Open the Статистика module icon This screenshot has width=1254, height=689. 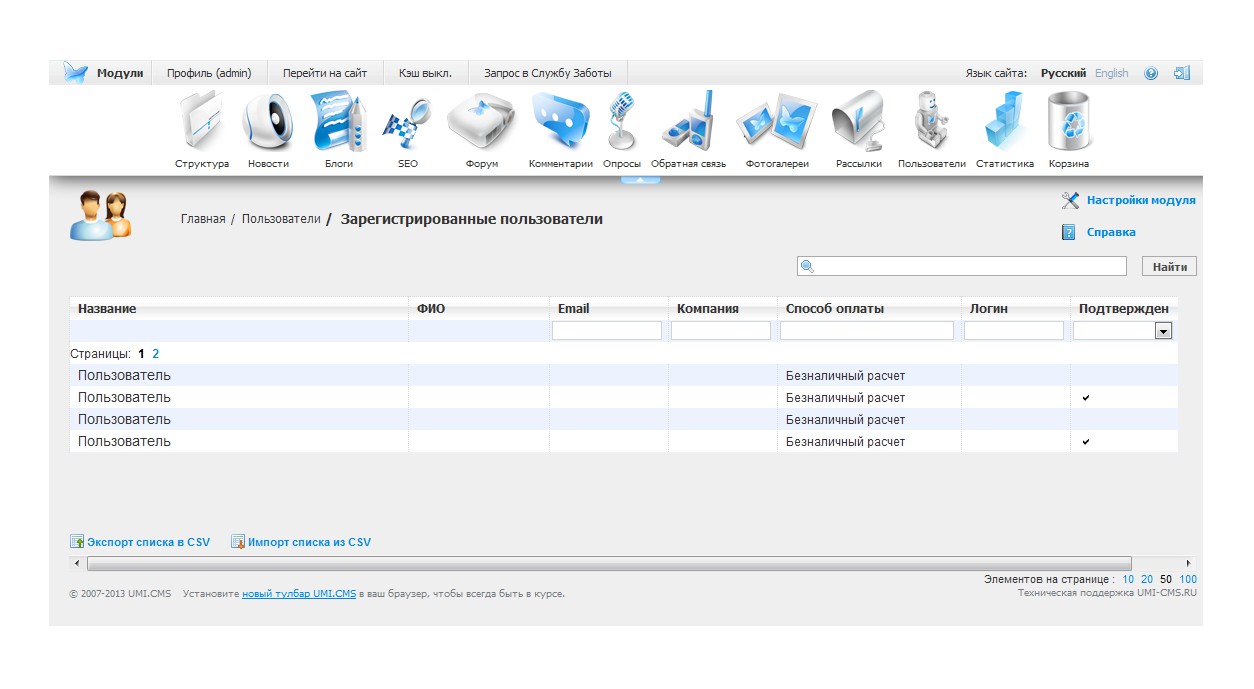point(1005,123)
